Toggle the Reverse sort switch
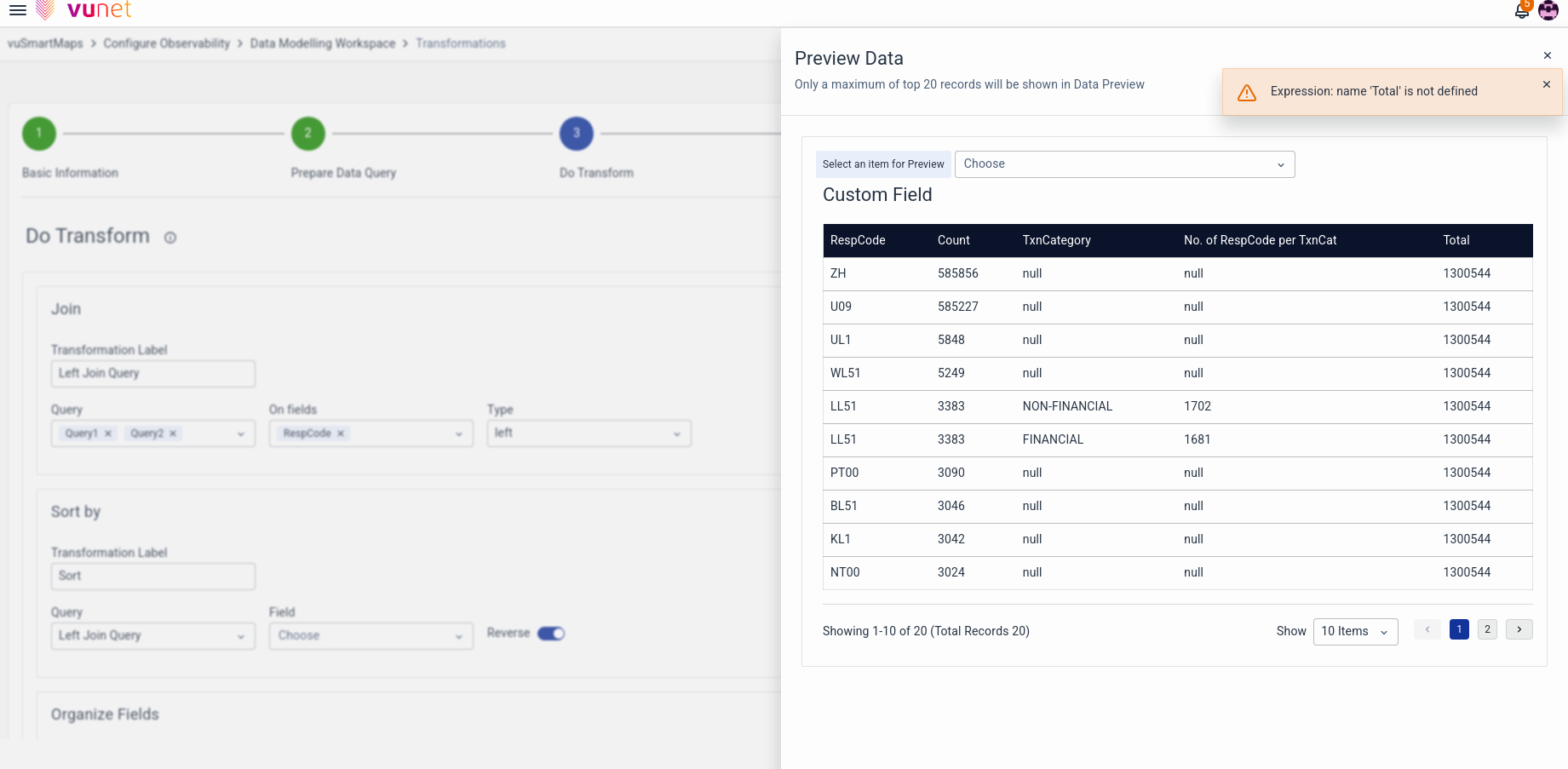The width and height of the screenshot is (1568, 769). coord(551,634)
